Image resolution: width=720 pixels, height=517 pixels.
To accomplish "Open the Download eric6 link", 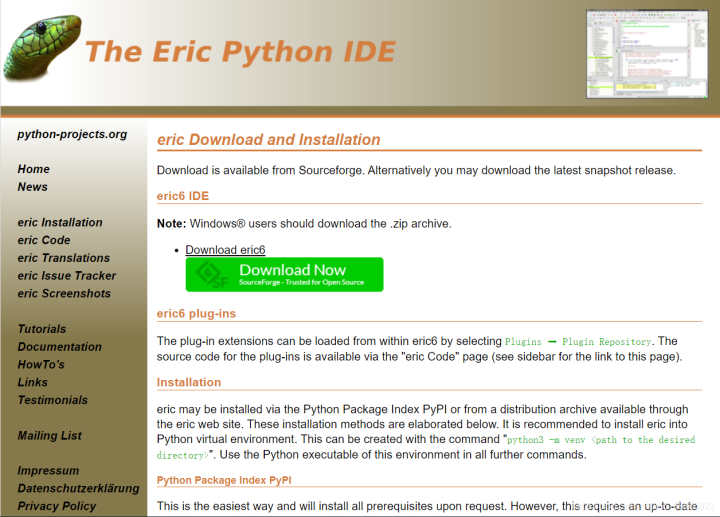I will pyautogui.click(x=225, y=250).
